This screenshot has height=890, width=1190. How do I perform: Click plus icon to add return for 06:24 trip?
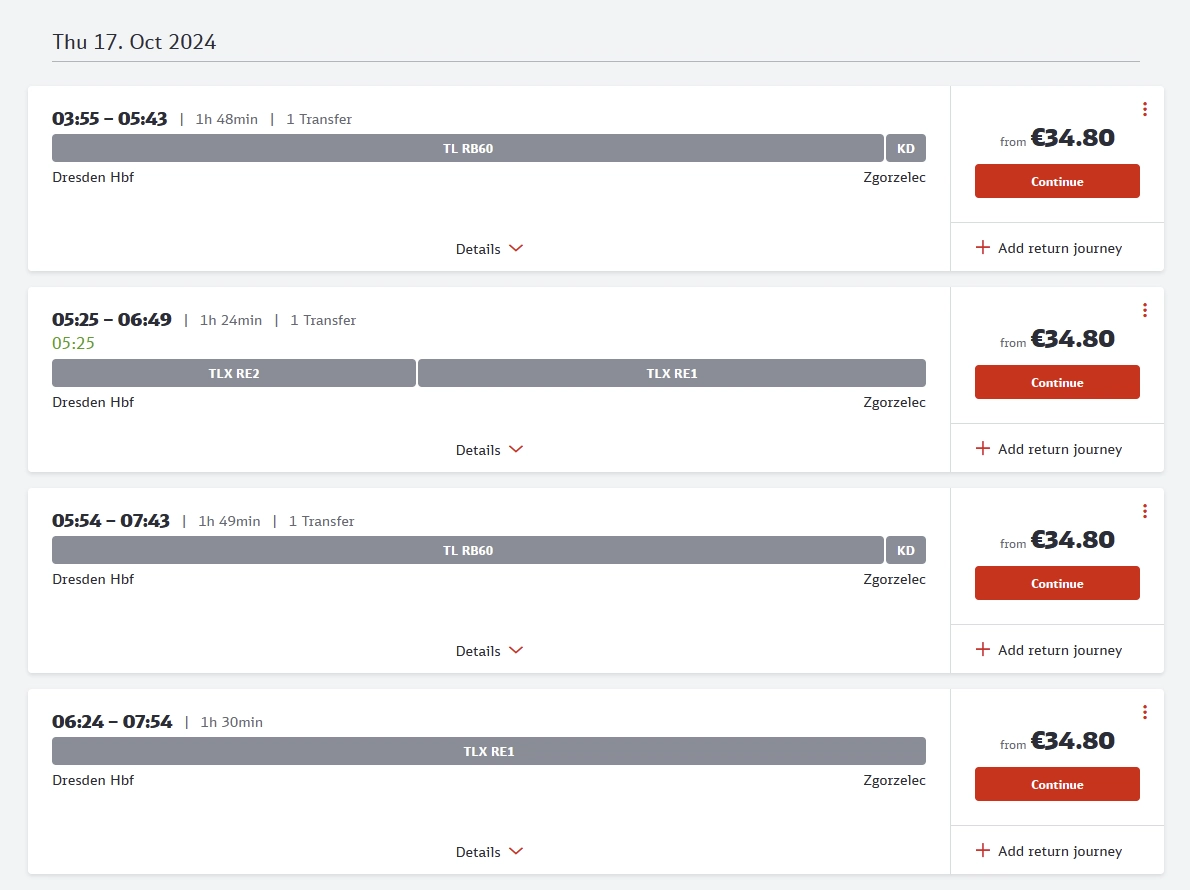click(x=982, y=851)
